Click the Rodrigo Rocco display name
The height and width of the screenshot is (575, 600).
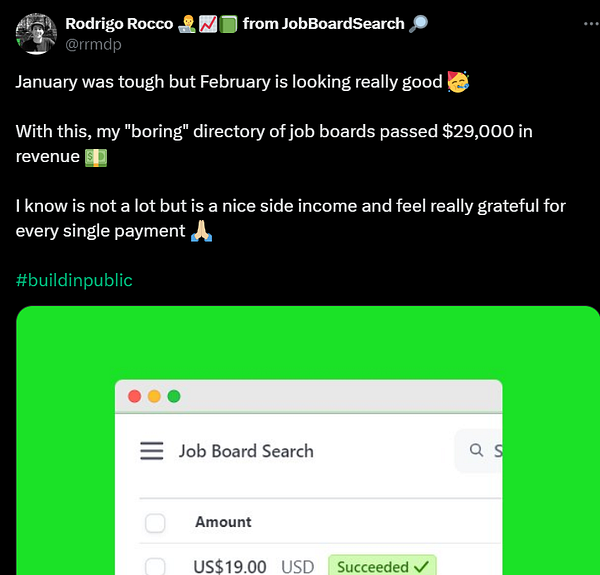point(119,24)
